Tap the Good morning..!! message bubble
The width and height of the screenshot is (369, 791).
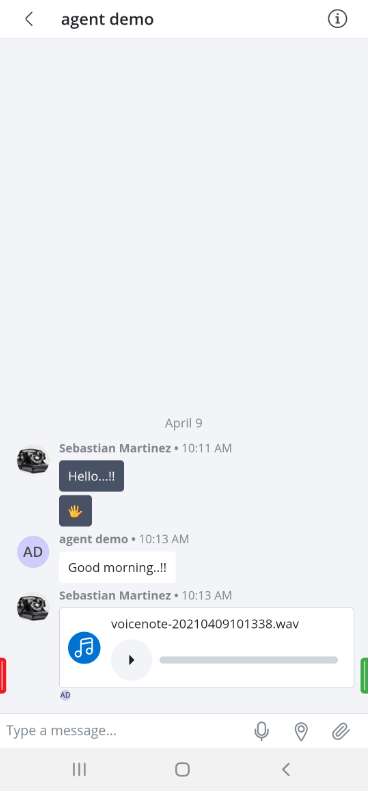pos(117,567)
